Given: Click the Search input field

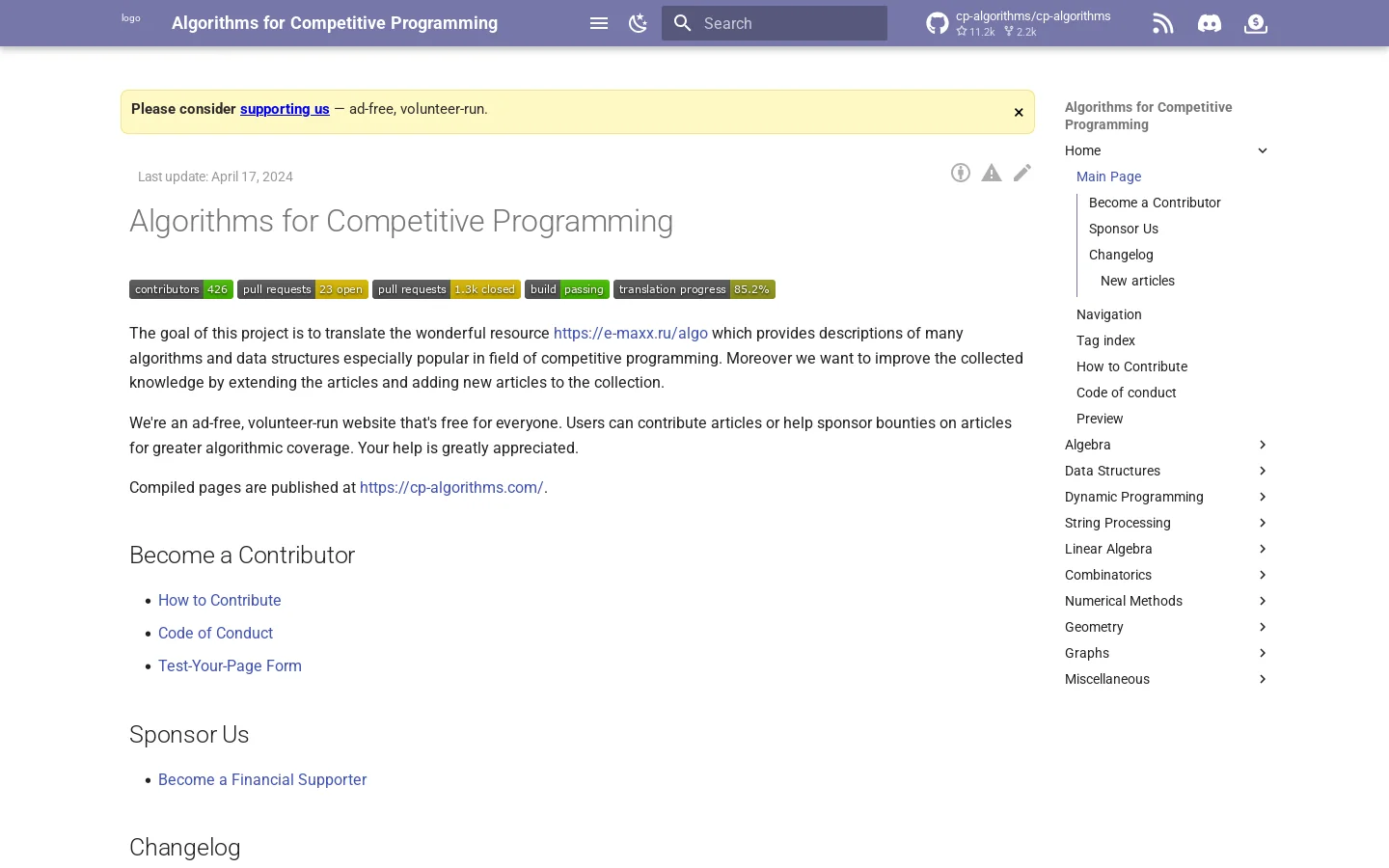Looking at the screenshot, I should coord(775,23).
